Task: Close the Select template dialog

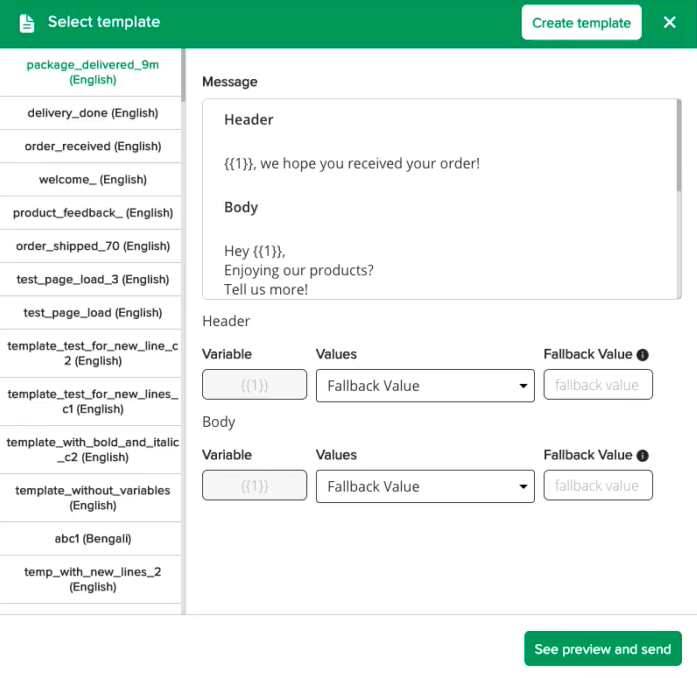Action: pos(670,22)
